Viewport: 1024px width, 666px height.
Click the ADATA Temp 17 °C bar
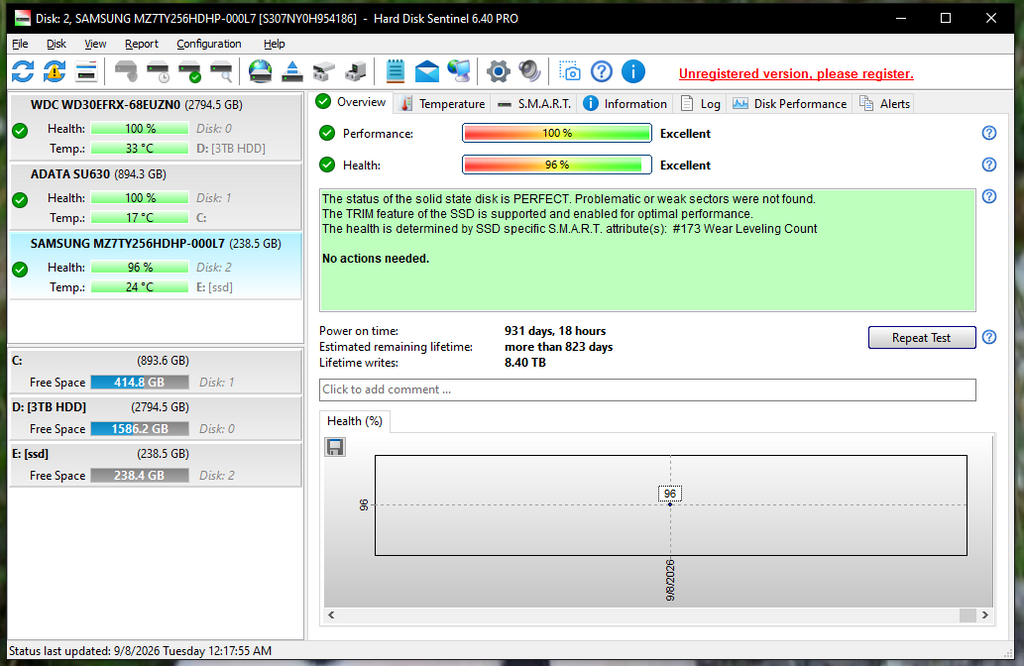coord(139,217)
